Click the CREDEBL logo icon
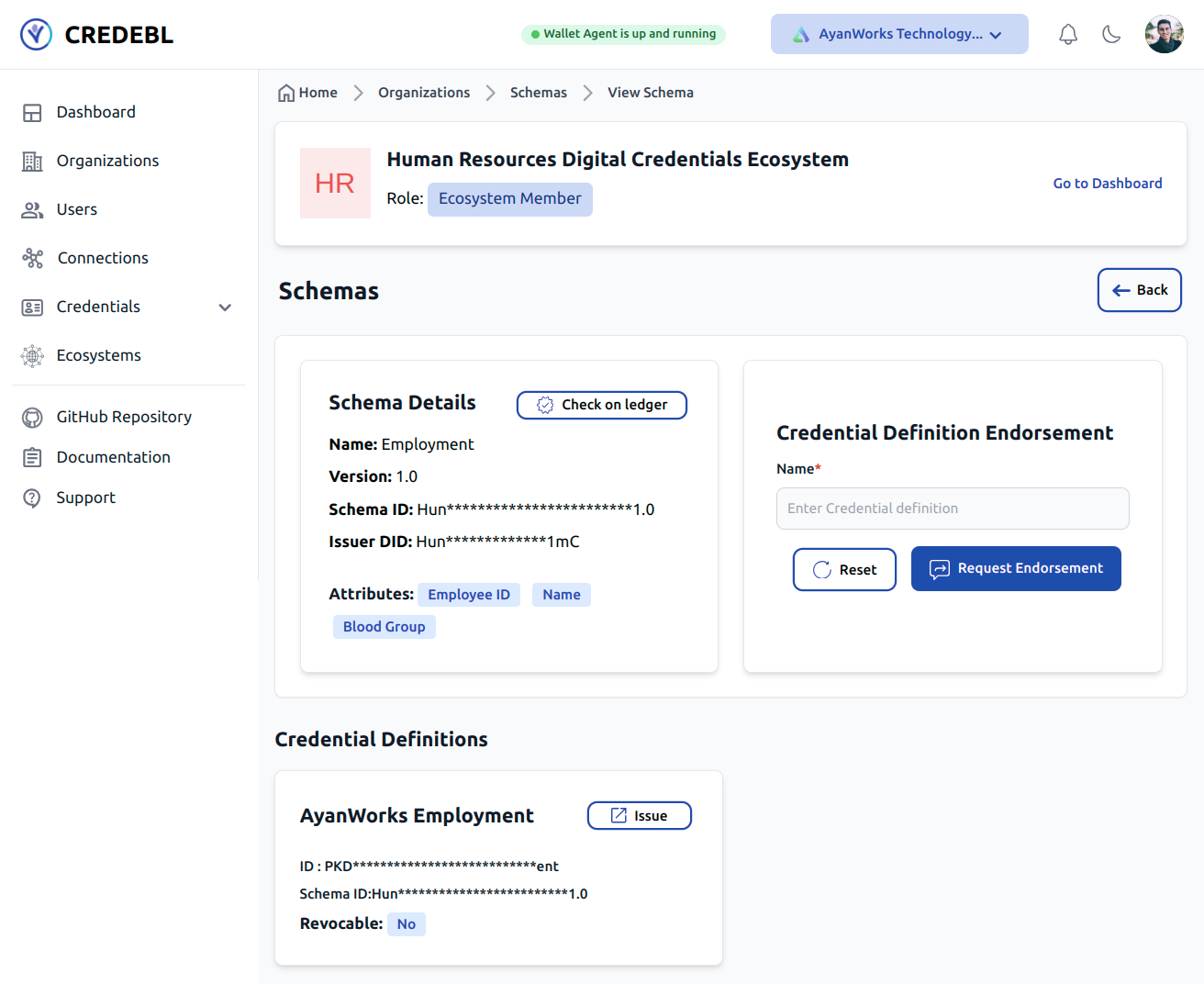 (37, 35)
